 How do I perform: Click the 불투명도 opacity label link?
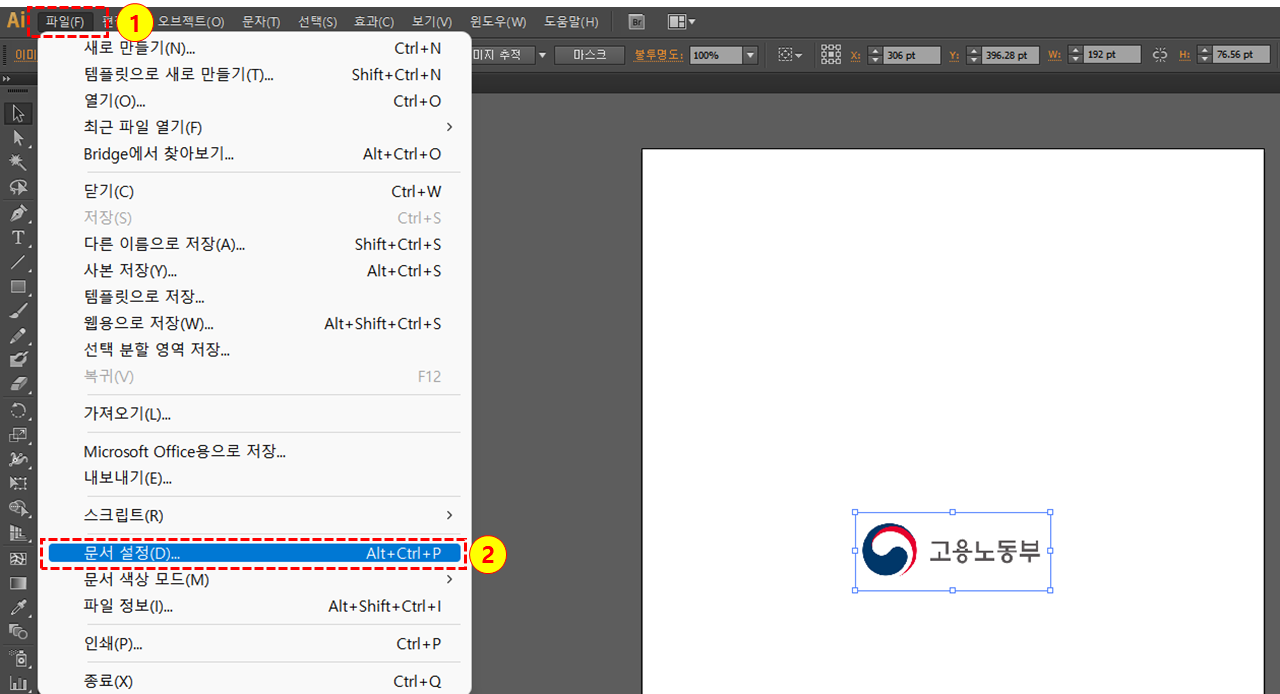(x=658, y=55)
